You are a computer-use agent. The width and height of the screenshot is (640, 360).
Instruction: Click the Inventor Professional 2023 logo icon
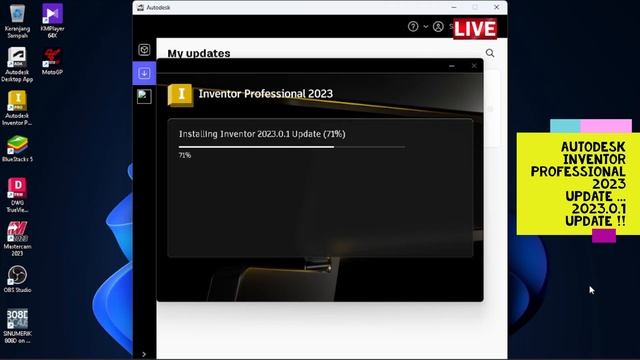pyautogui.click(x=180, y=95)
